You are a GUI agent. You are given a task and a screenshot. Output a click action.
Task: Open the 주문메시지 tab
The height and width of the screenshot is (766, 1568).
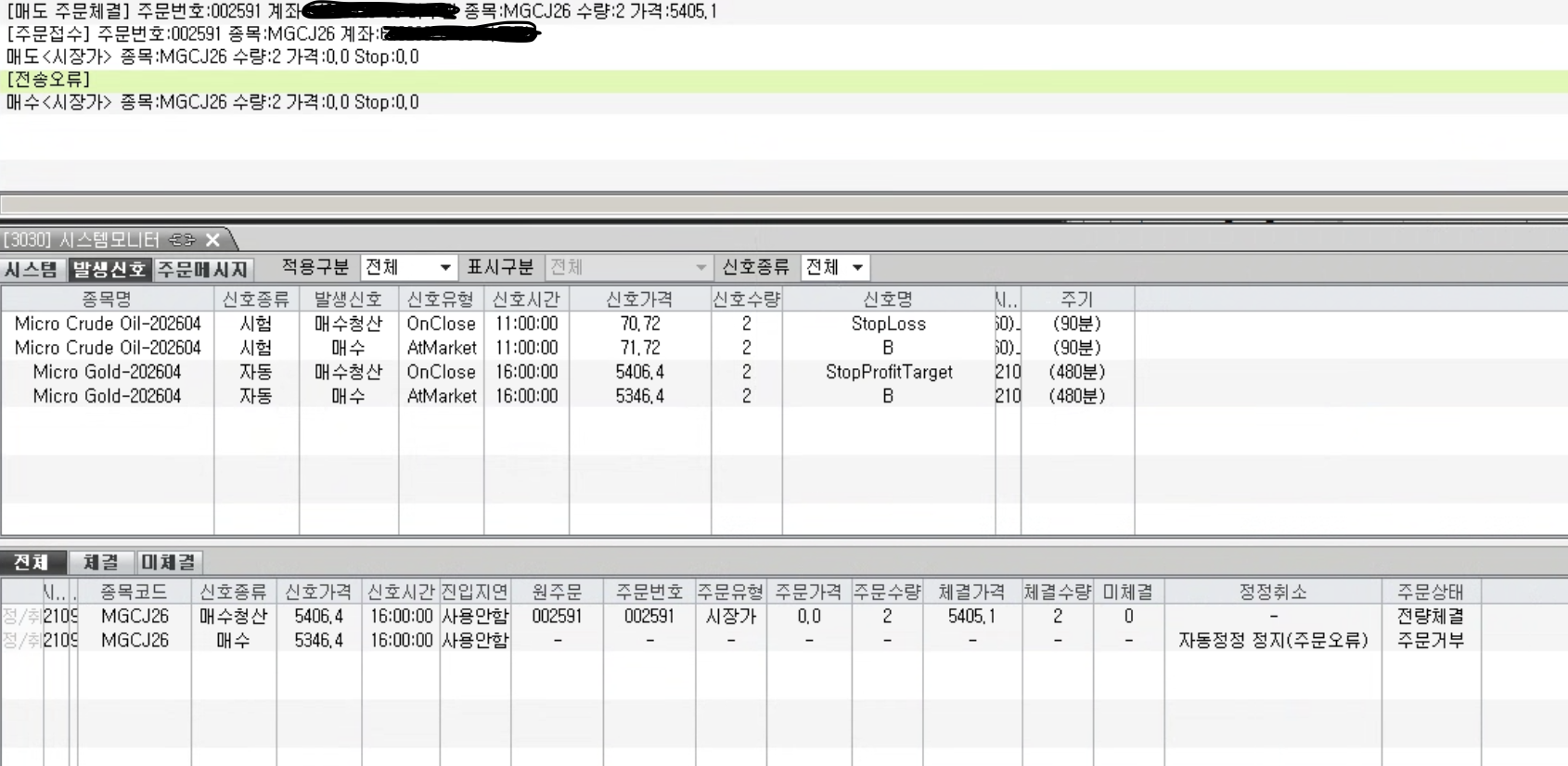203,269
